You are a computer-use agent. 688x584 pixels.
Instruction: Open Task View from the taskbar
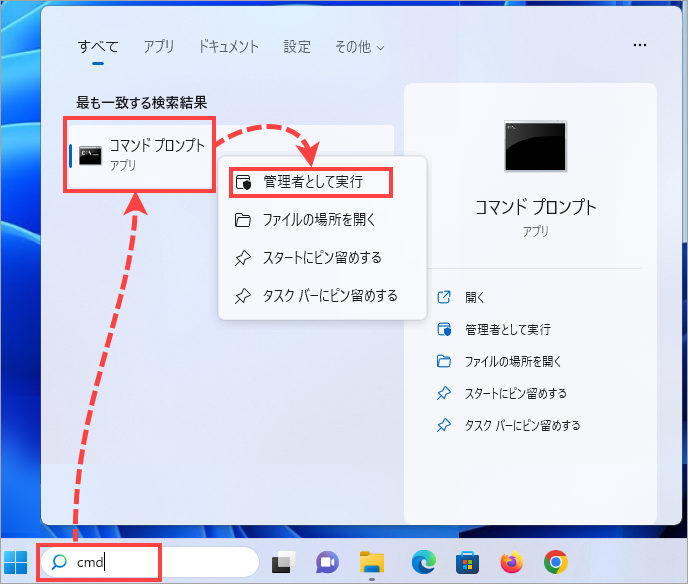click(283, 562)
